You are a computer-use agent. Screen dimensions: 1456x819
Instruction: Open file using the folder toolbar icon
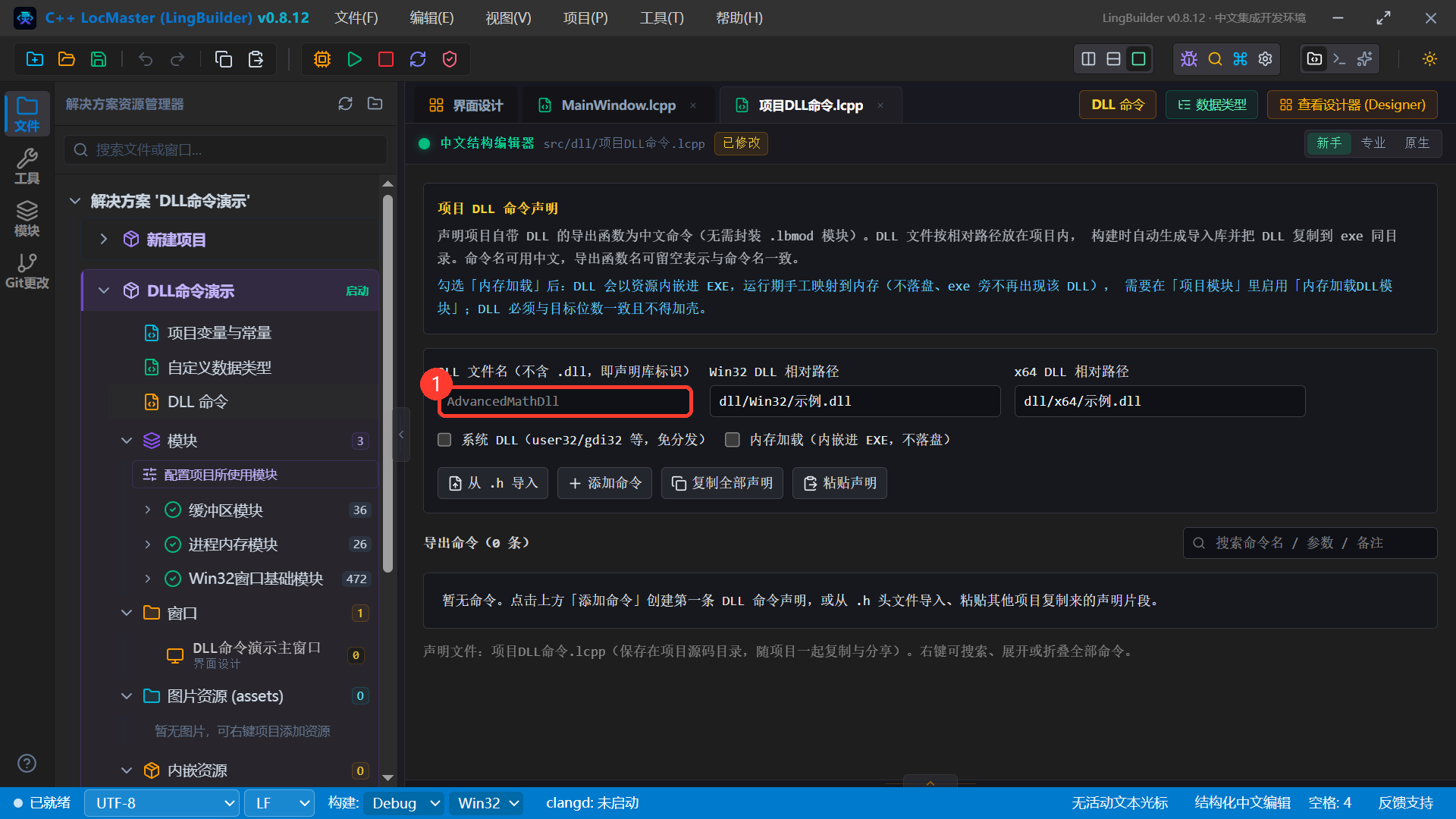(67, 59)
